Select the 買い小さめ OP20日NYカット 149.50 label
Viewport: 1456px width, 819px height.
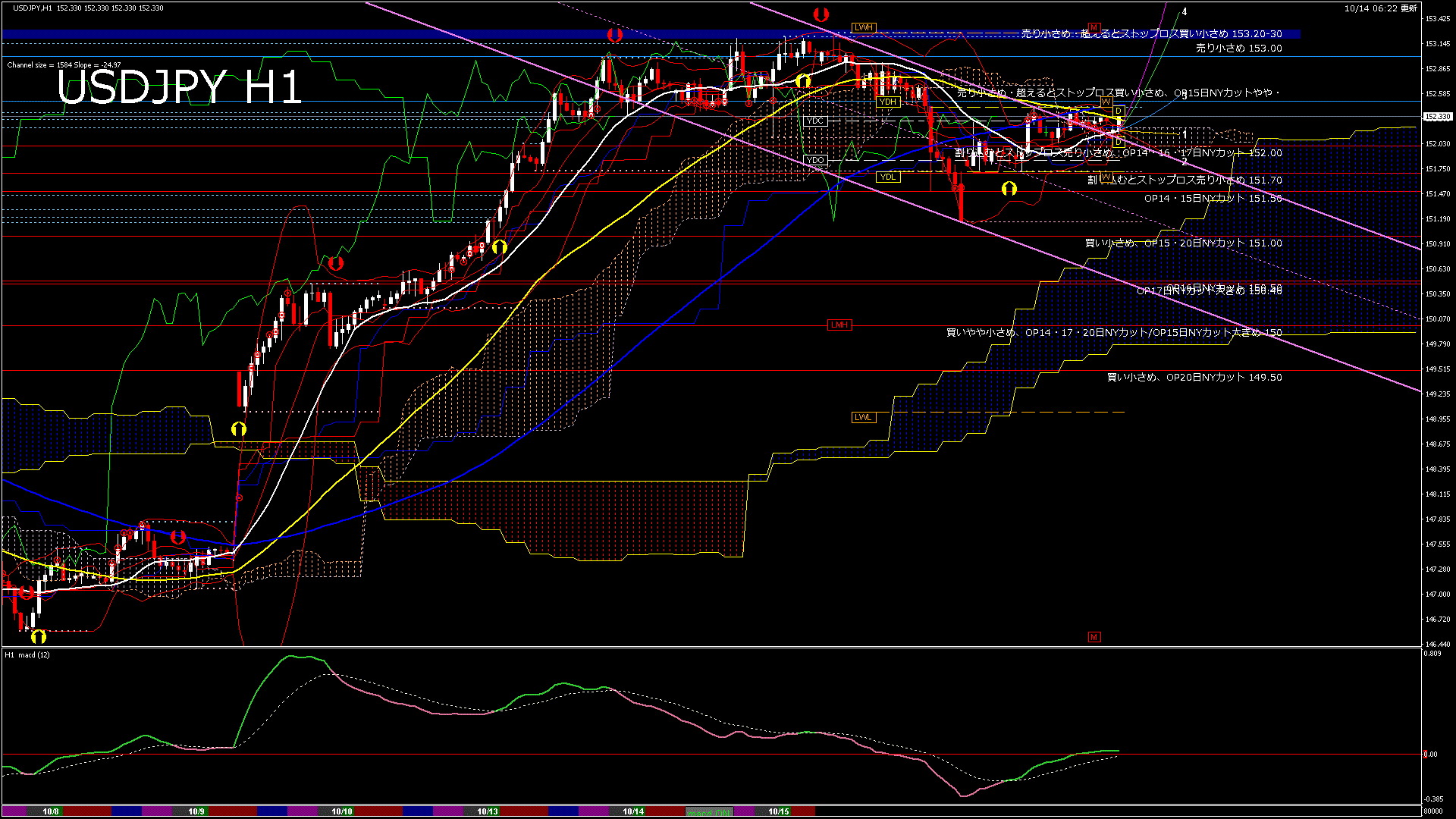tap(1194, 377)
